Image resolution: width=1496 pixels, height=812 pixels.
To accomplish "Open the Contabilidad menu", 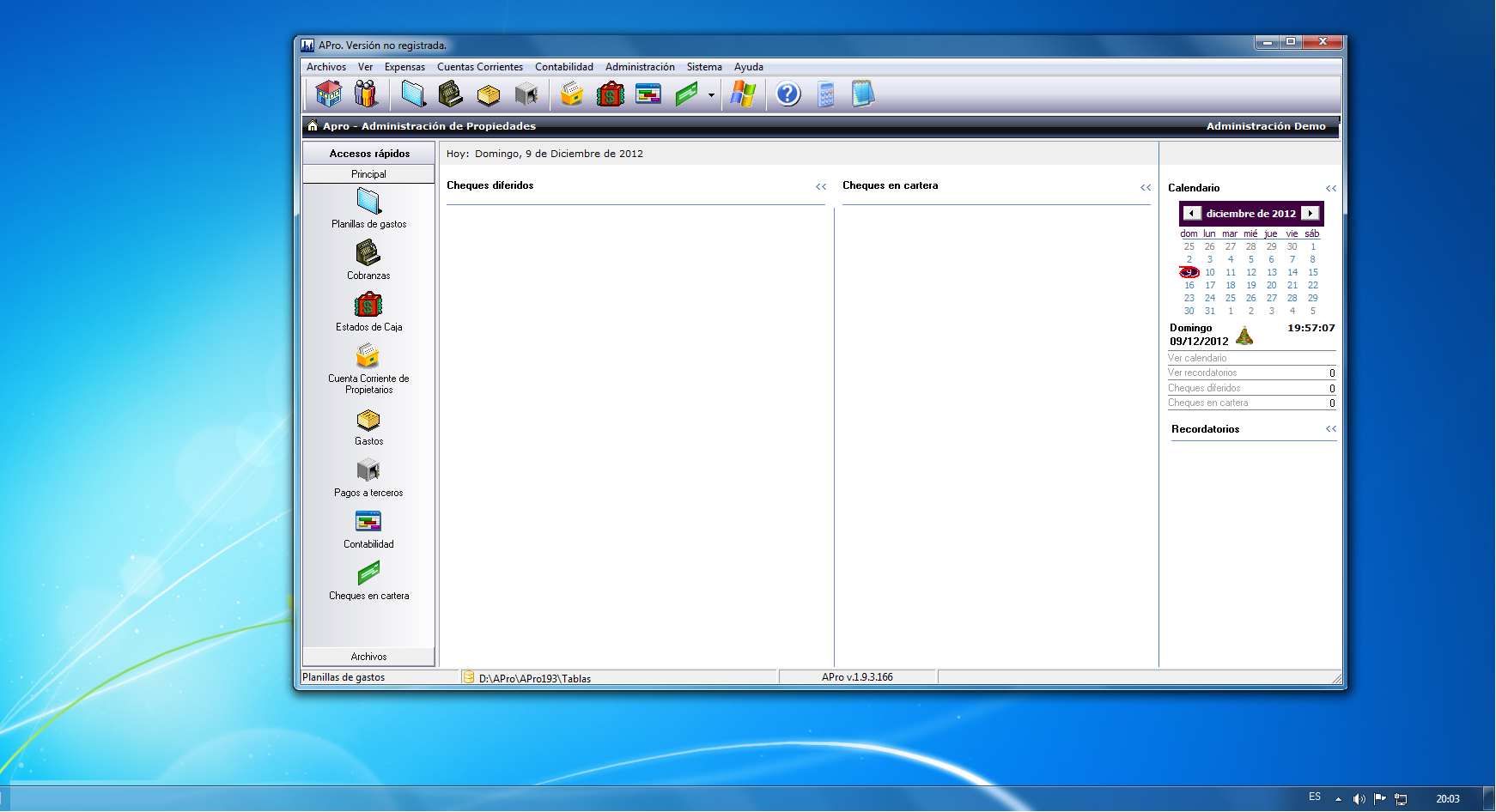I will click(563, 67).
